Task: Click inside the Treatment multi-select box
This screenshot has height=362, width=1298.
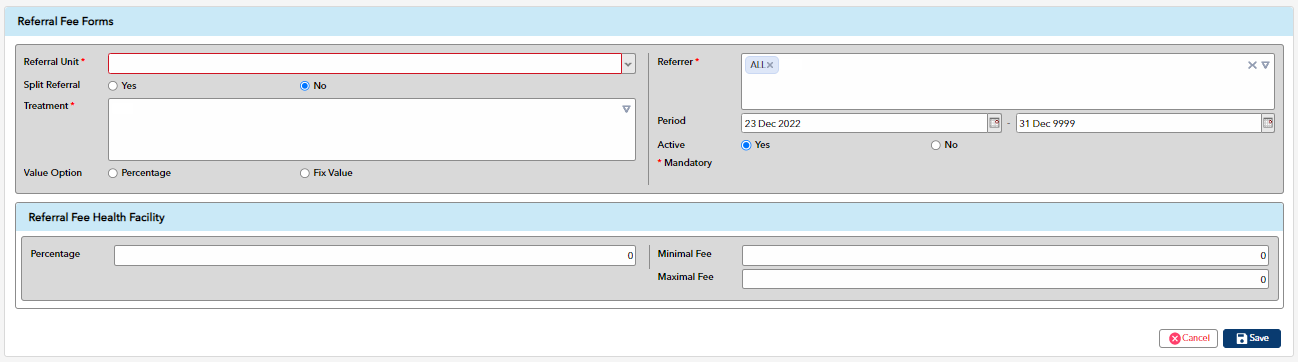Action: 372,129
